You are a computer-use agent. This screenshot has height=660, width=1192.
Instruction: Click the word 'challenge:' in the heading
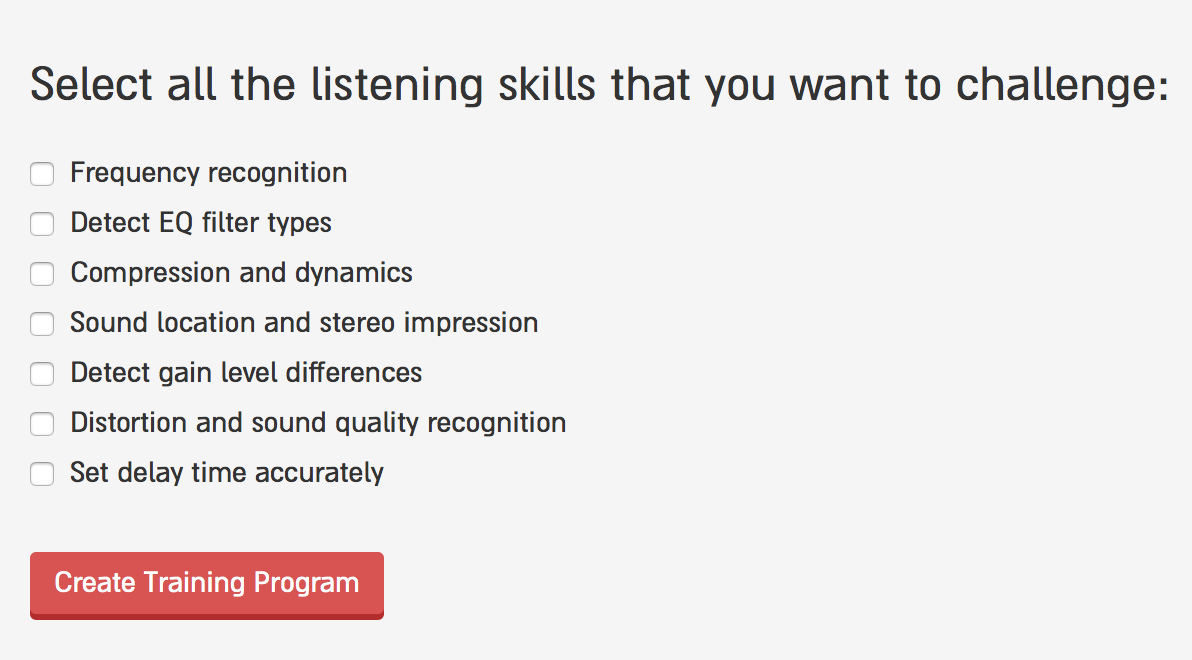pos(1061,85)
